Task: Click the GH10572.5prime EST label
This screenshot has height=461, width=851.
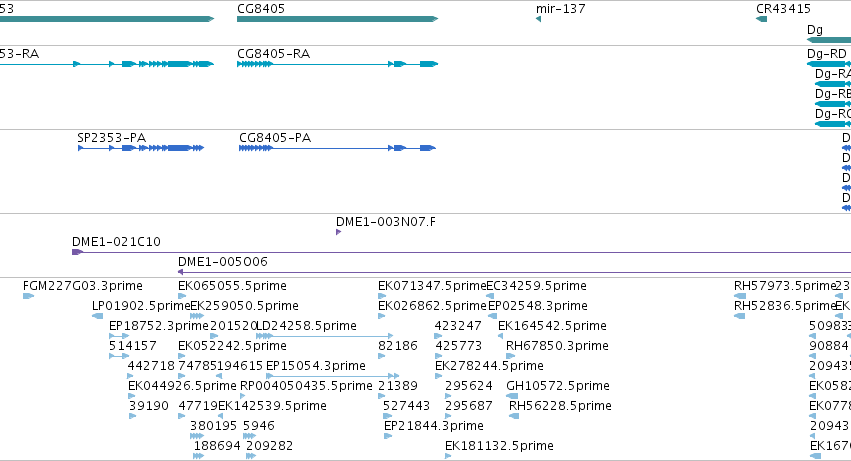Action: (558, 386)
